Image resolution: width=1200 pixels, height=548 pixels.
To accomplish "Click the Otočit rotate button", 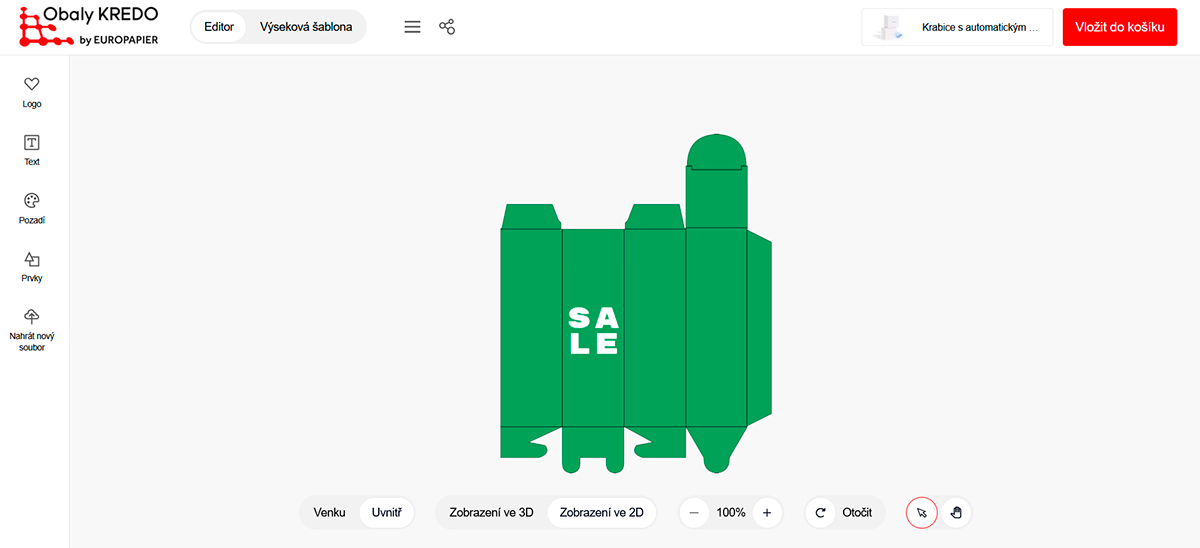I will tap(845, 513).
